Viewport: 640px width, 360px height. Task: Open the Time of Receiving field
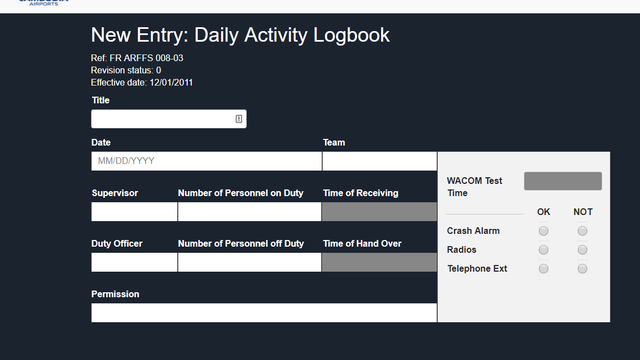click(x=380, y=211)
